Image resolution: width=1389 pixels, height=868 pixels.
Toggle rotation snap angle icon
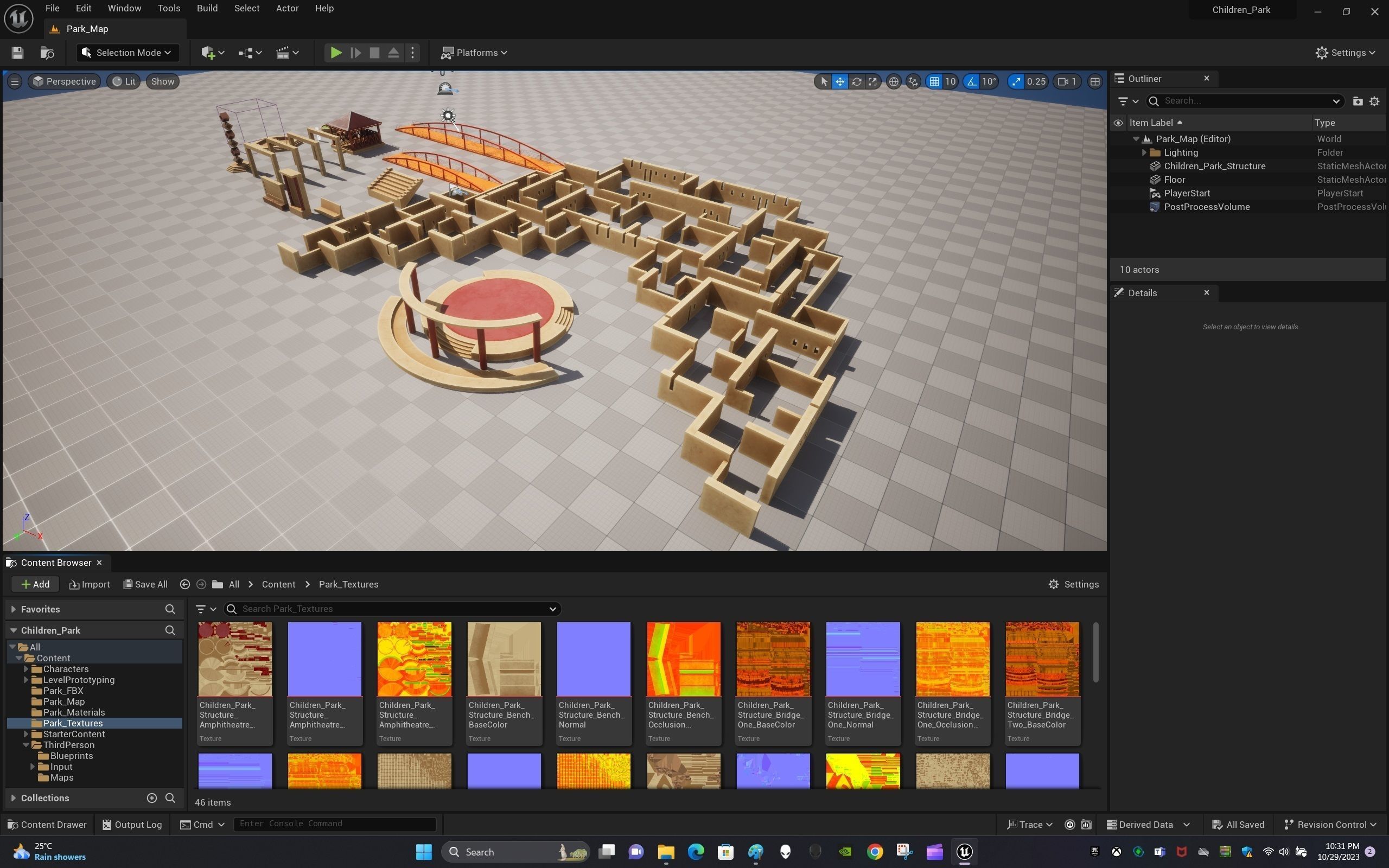pos(972,81)
